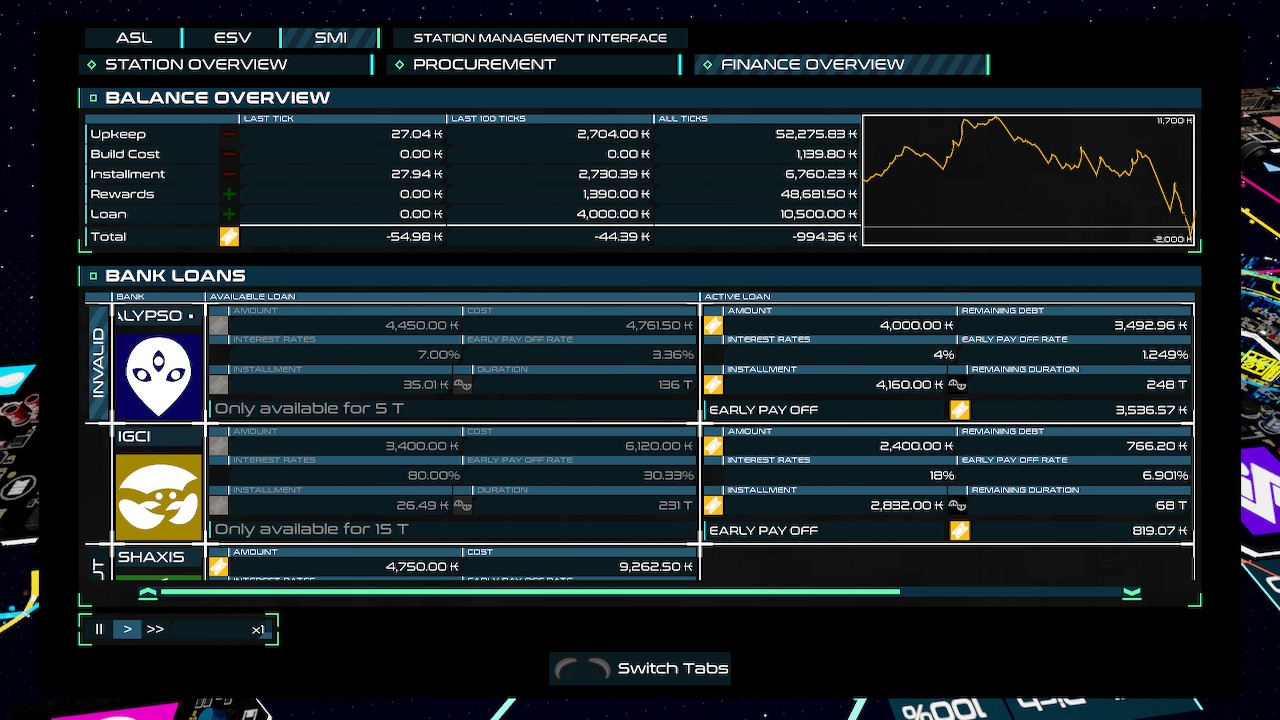This screenshot has height=720, width=1280.
Task: Click the duration icon beside 248 T
Action: [957, 385]
